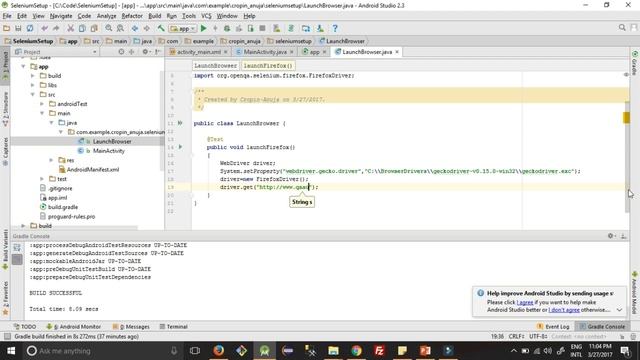Select MainActivity in the project tree
This screenshot has width=640, height=360.
[108, 151]
